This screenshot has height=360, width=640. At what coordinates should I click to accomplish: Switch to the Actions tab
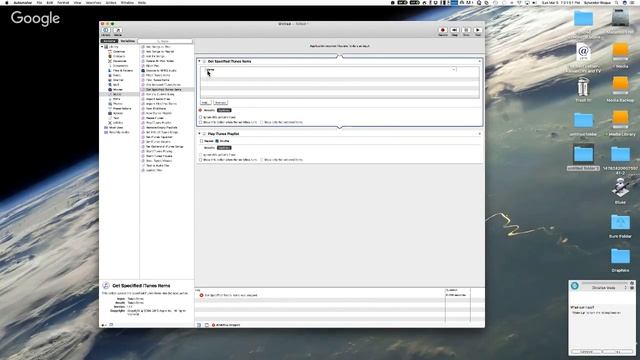tap(109, 41)
